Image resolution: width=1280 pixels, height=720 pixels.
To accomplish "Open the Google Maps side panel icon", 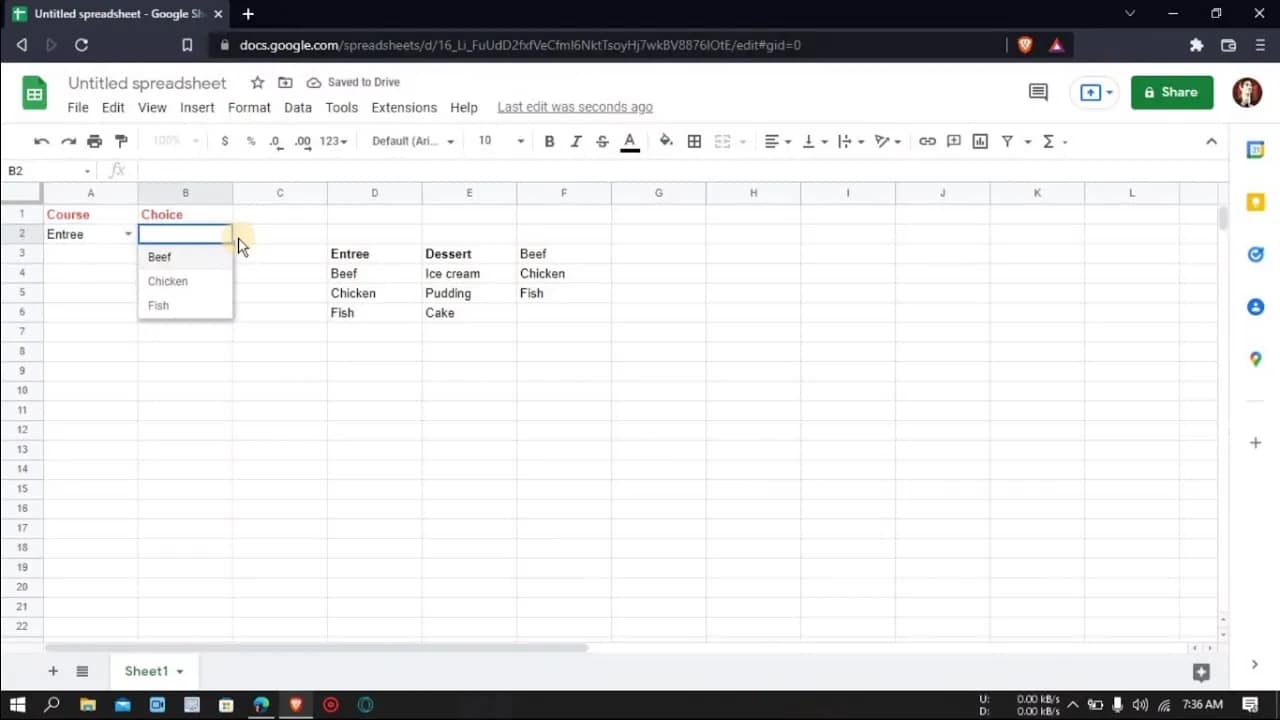I will coord(1255,359).
